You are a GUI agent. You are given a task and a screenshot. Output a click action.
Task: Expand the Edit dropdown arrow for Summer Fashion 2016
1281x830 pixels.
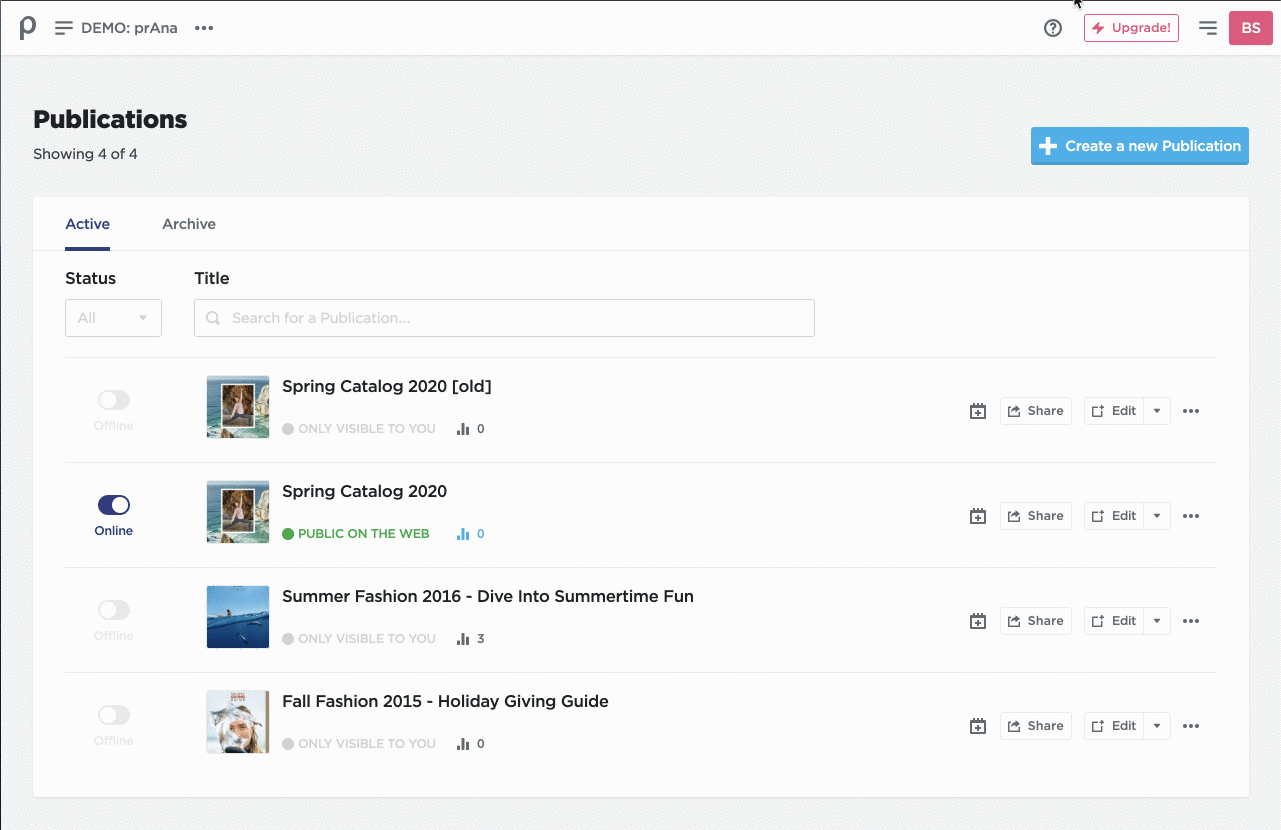[1157, 621]
